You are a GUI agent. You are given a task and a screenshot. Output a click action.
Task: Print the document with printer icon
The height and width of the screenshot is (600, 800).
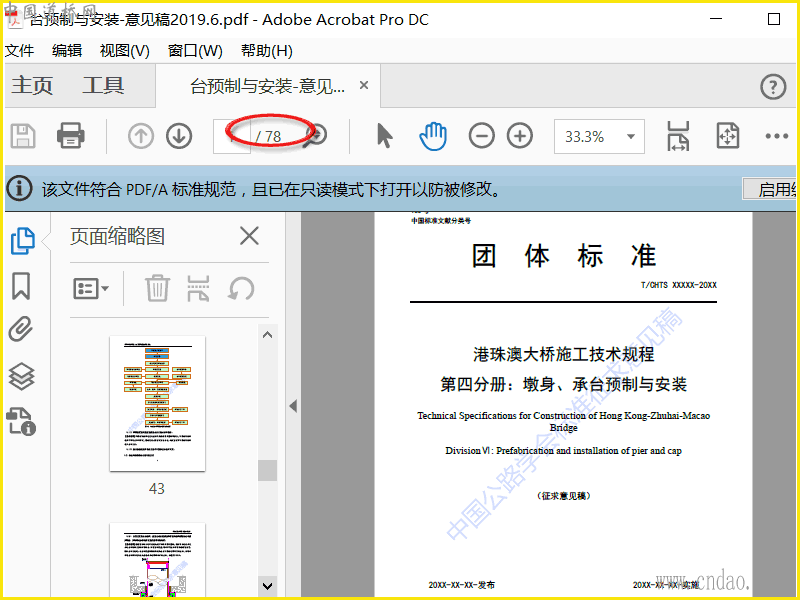pyautogui.click(x=70, y=136)
